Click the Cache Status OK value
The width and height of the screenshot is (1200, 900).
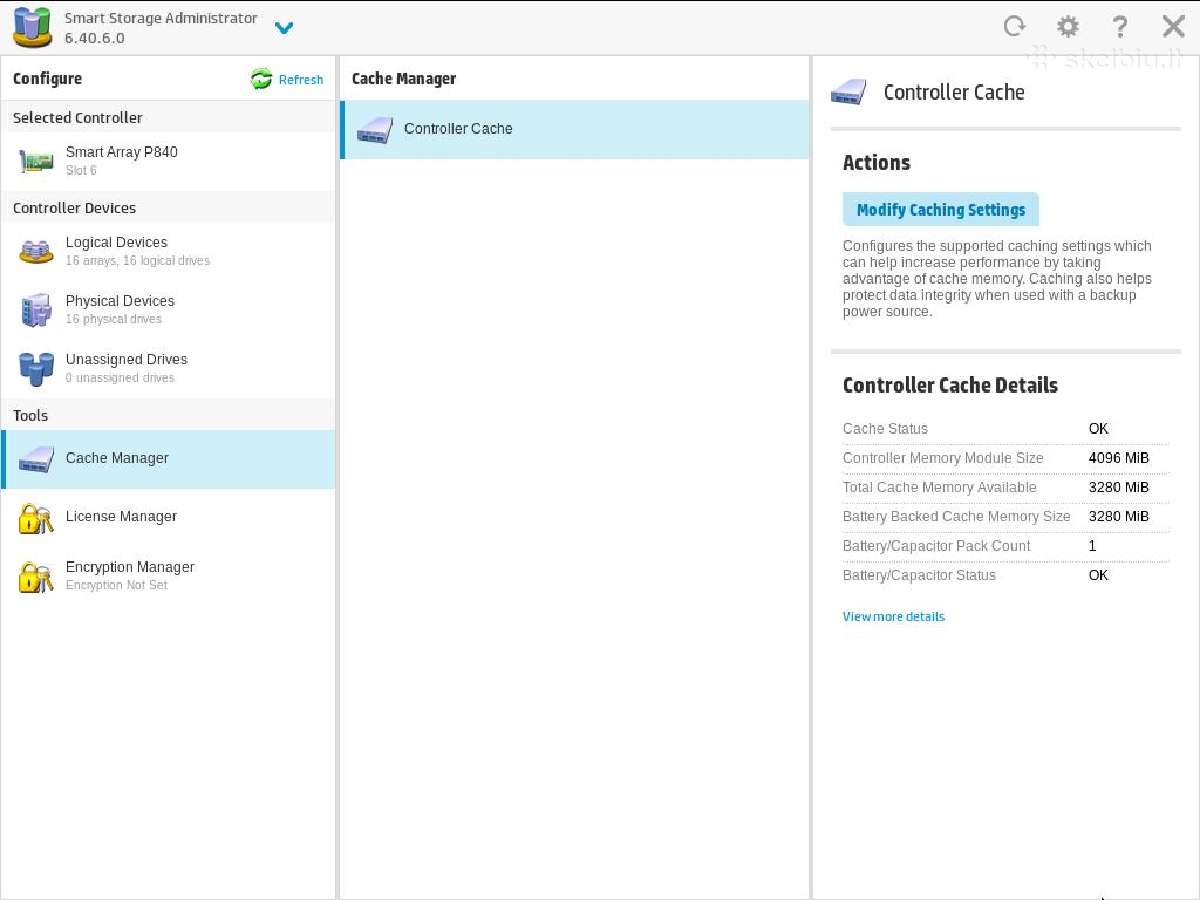(1098, 429)
